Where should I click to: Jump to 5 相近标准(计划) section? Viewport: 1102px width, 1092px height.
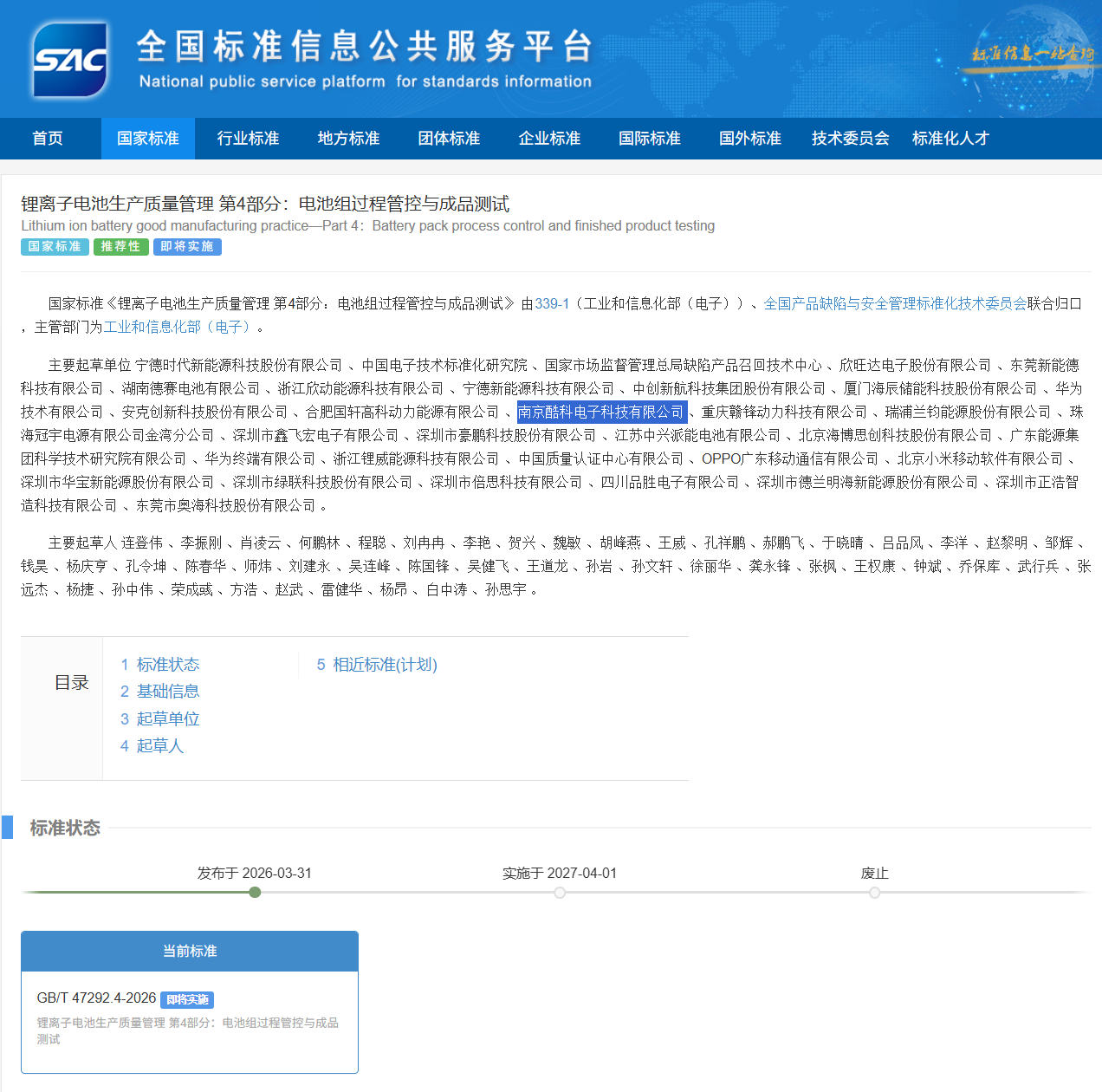click(x=377, y=665)
